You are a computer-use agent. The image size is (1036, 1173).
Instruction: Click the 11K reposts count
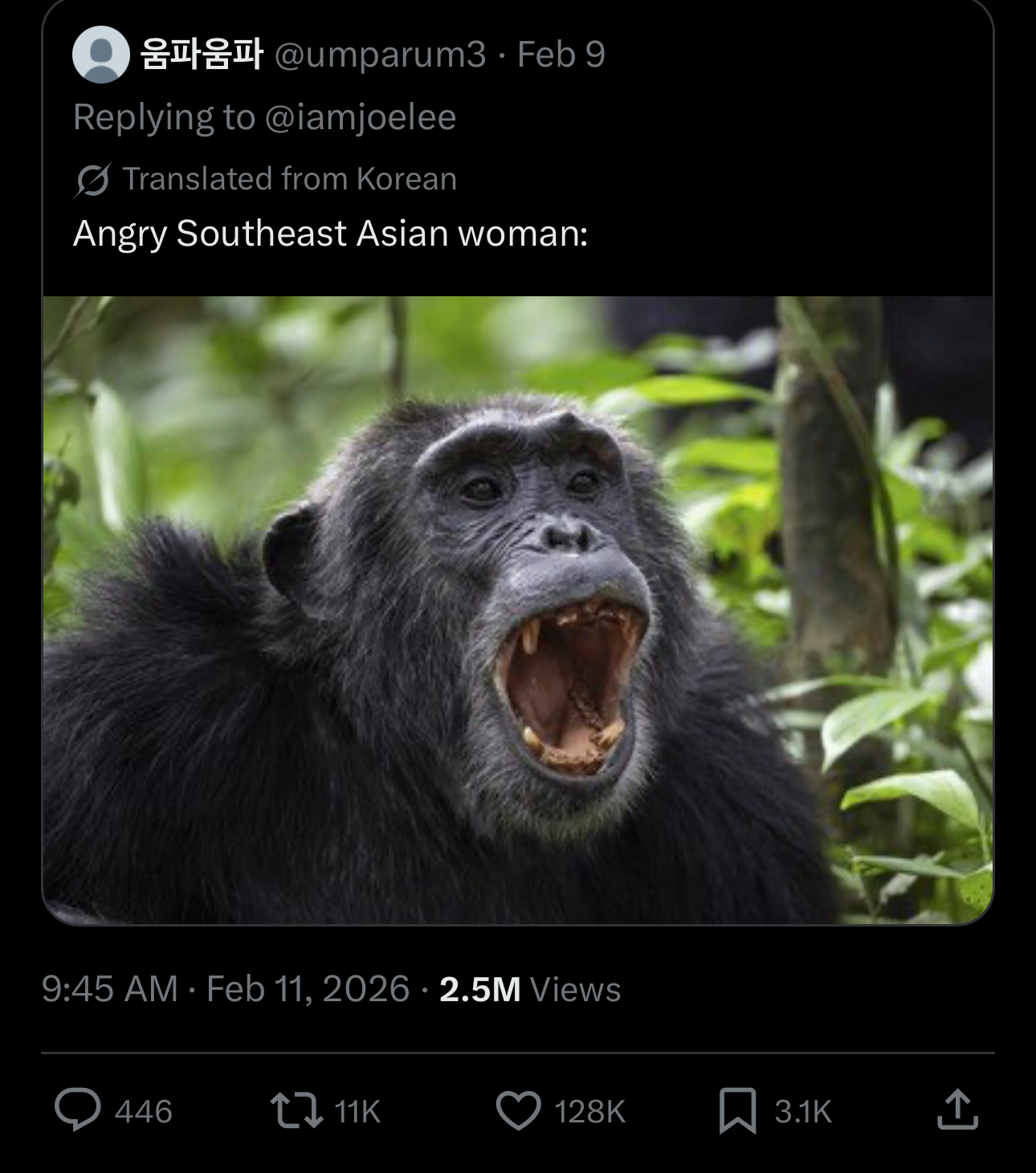357,1112
